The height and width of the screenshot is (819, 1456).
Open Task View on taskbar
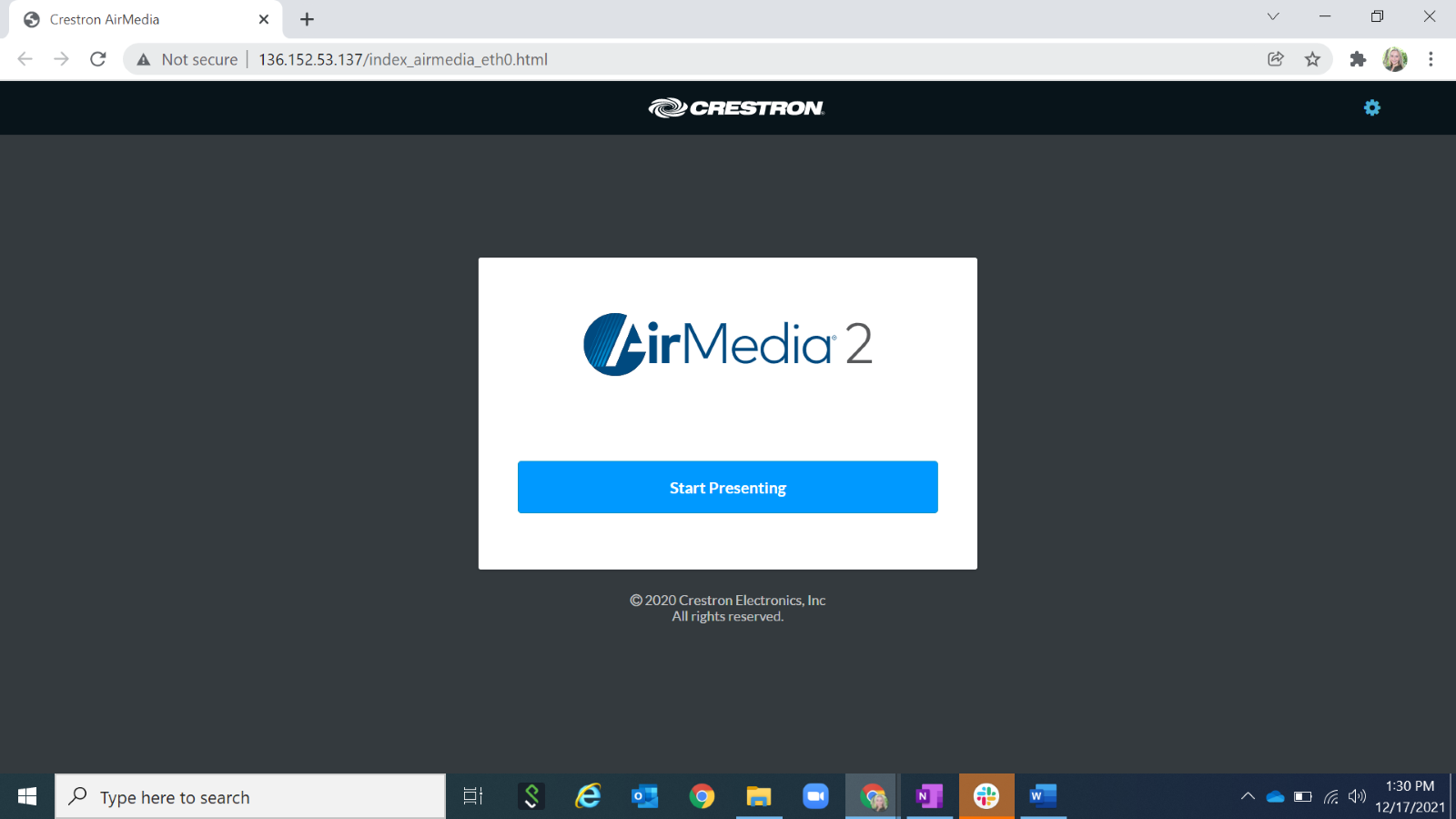[473, 796]
